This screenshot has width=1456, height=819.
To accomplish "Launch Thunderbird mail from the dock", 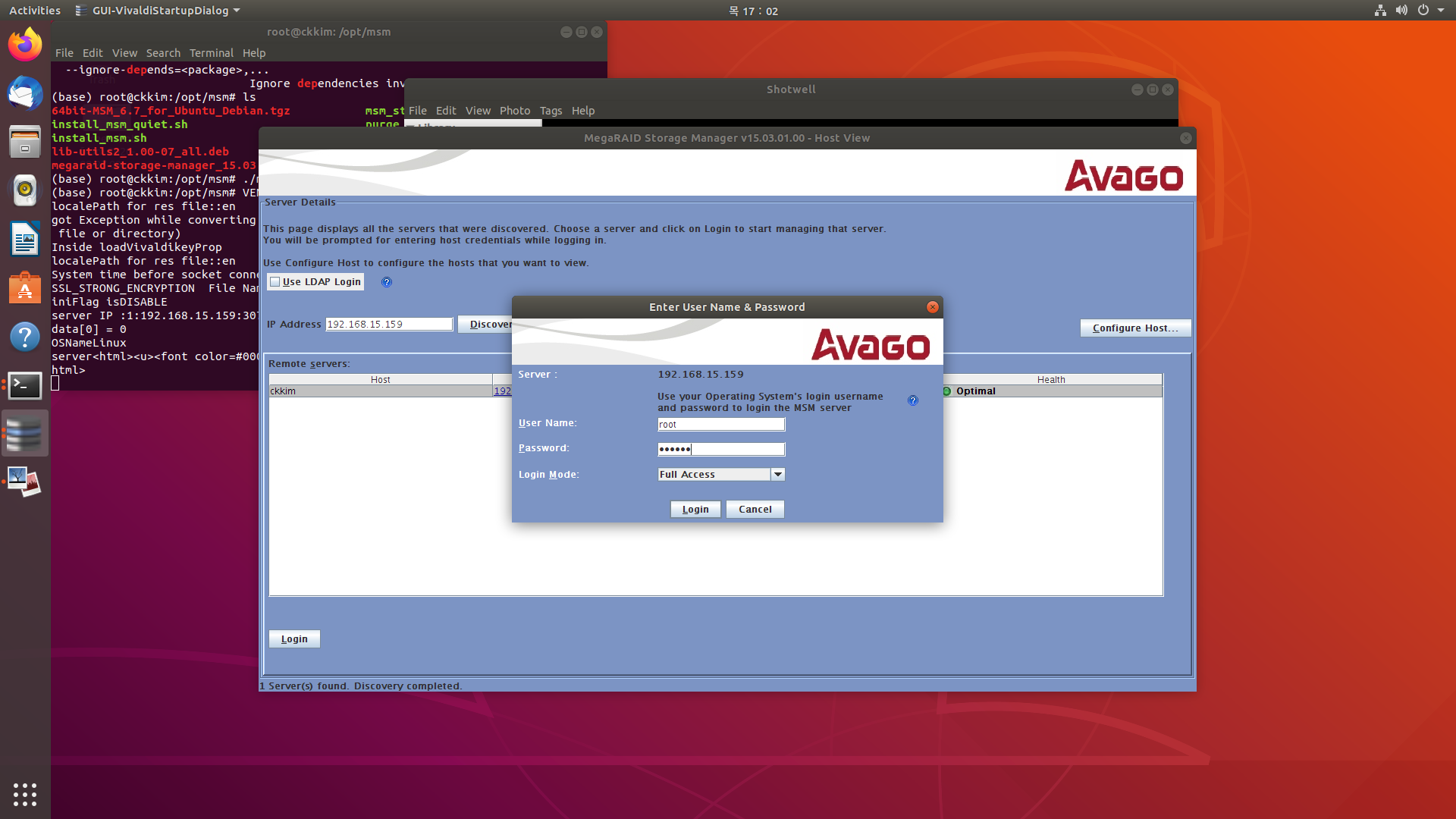I will [25, 94].
